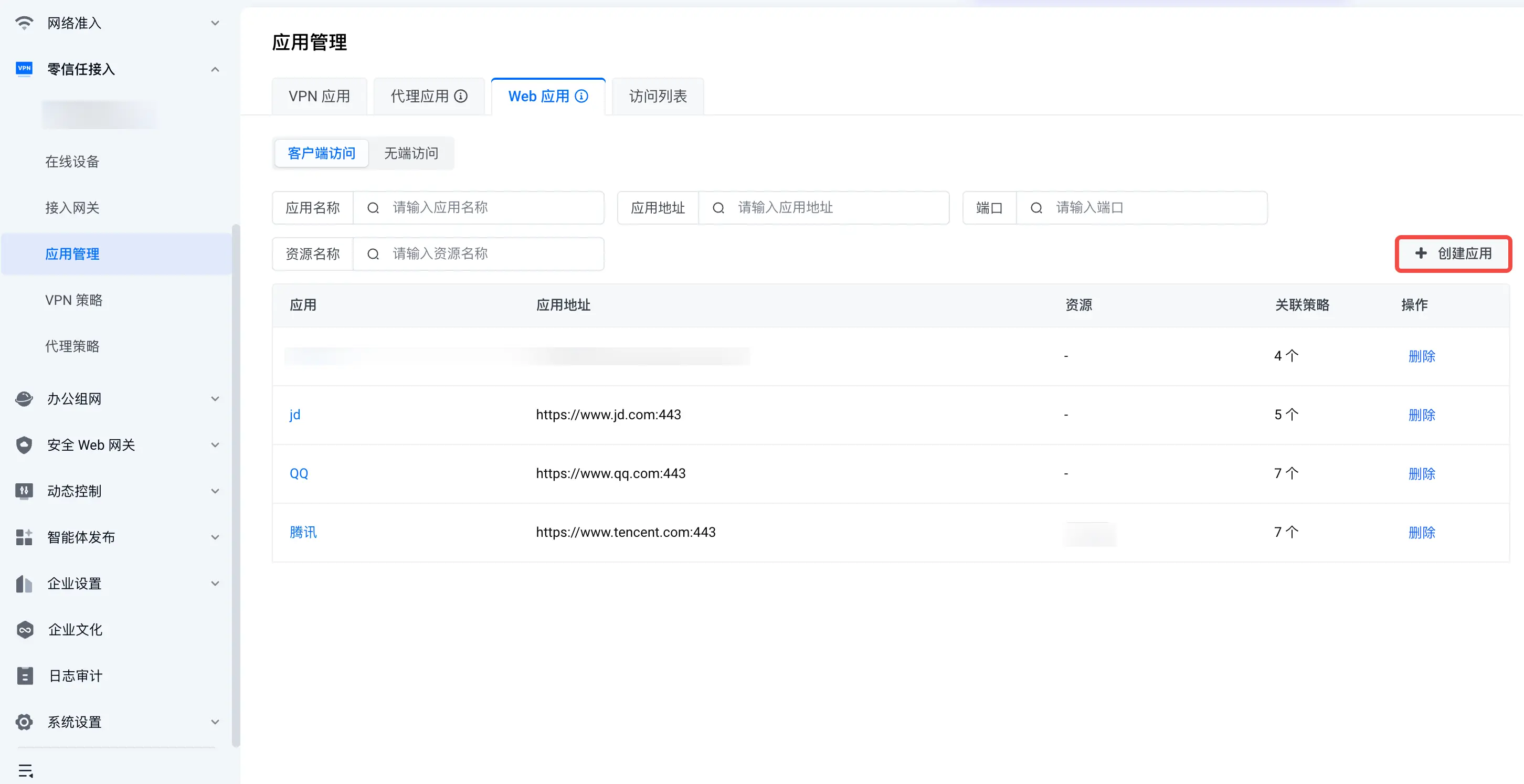Screen dimensions: 1524x784
Task: Click the search icon in 应用名称 field
Action: [373, 208]
